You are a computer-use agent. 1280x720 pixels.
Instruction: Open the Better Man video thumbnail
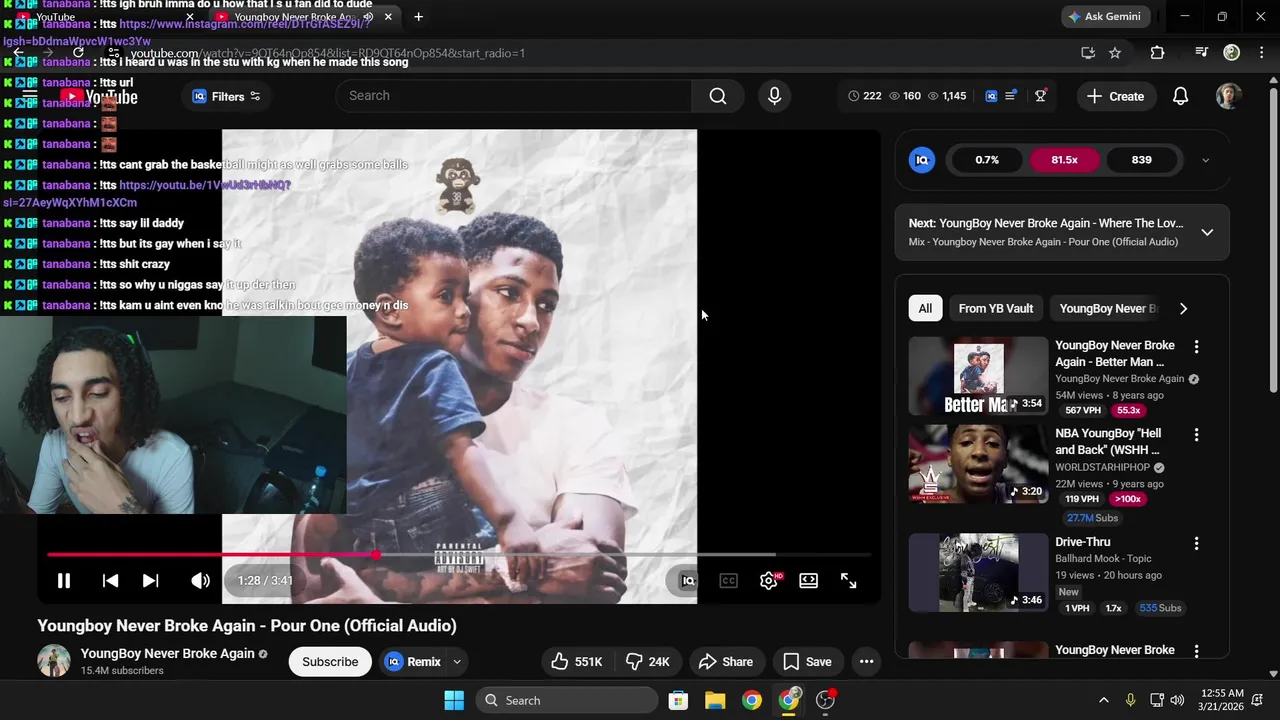tap(978, 376)
